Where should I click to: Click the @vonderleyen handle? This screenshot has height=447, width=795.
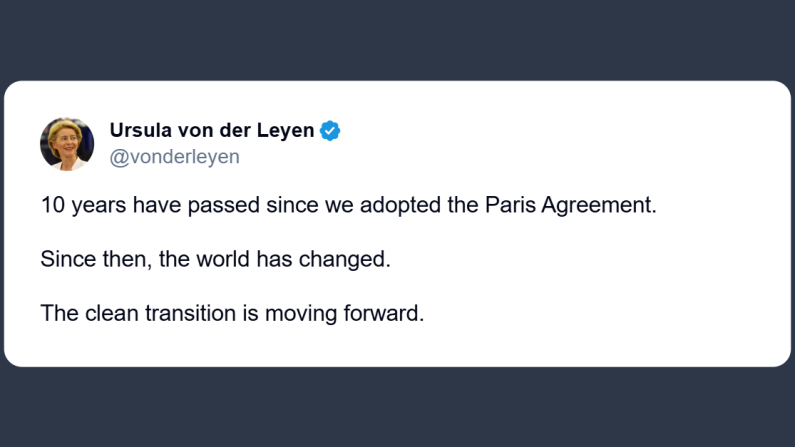click(x=174, y=158)
